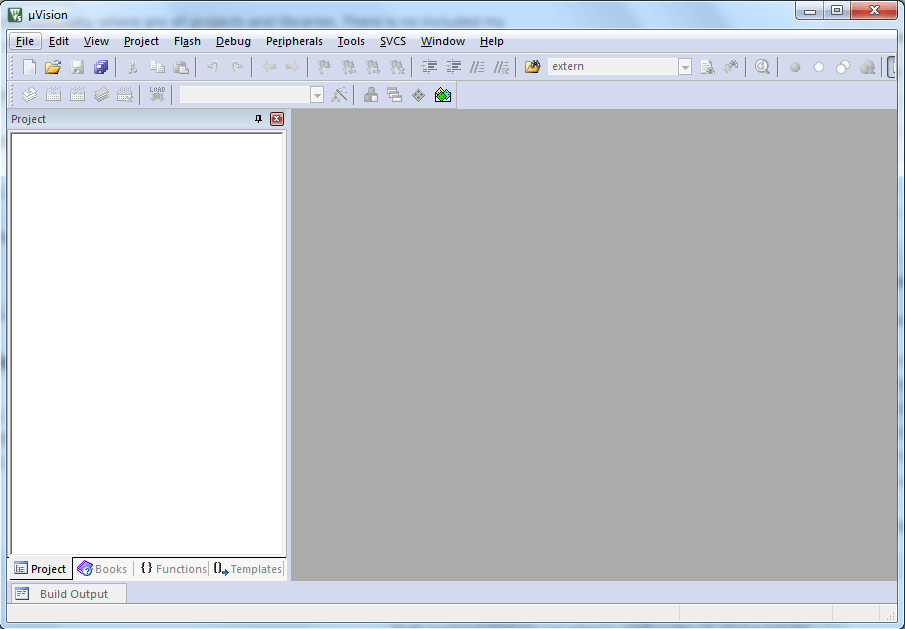905x629 pixels.
Task: Switch to the Books tab
Action: 102,568
